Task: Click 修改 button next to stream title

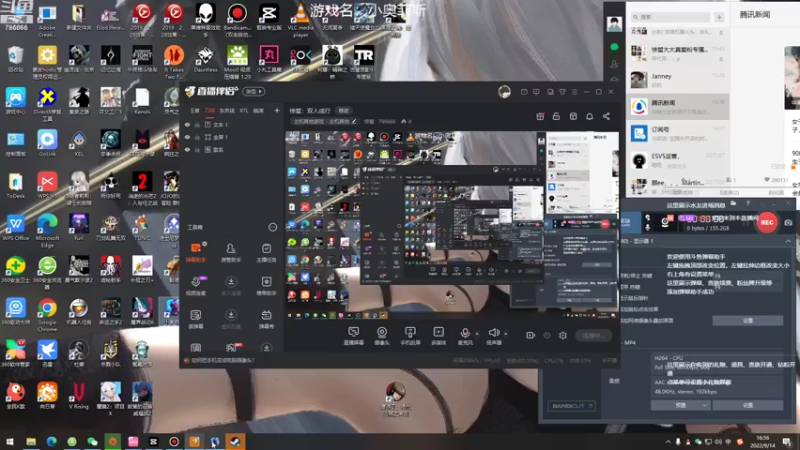Action: click(x=343, y=111)
